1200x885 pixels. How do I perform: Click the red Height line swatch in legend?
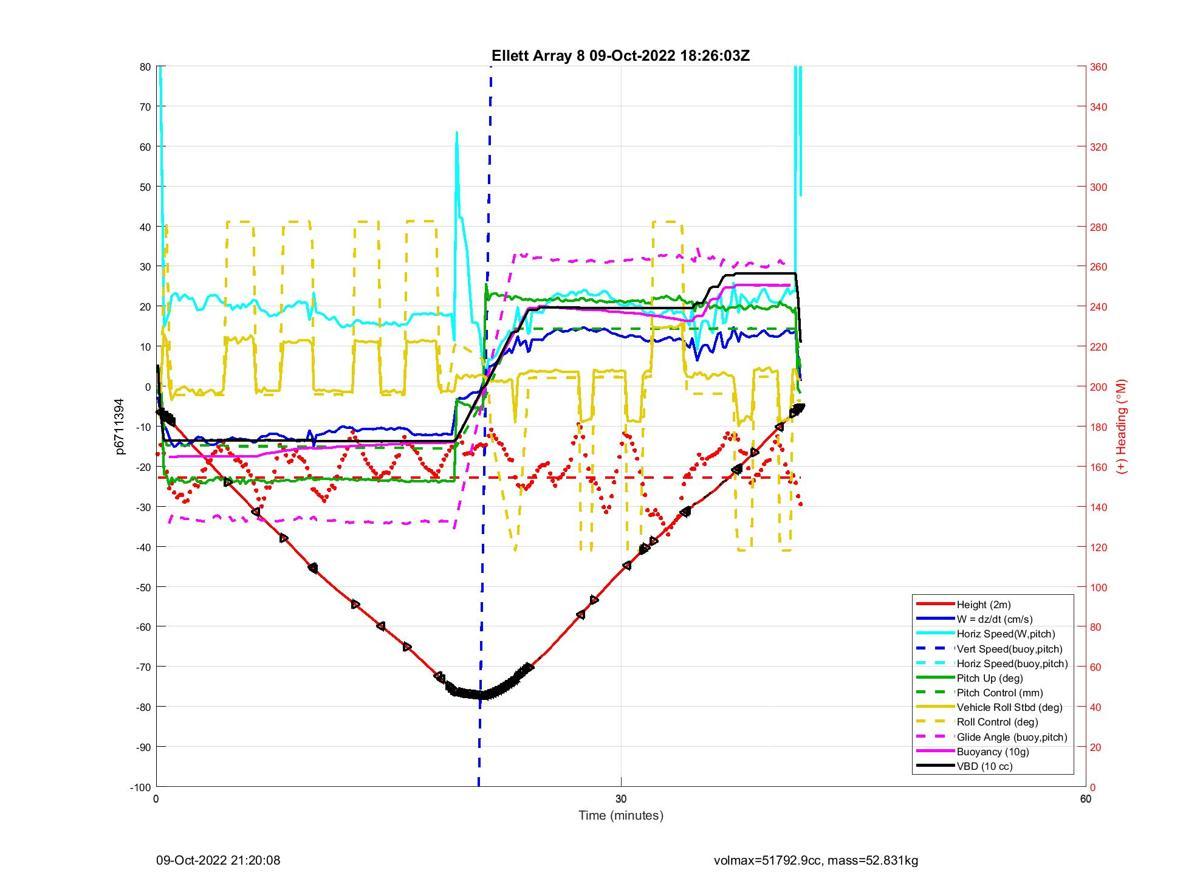935,604
